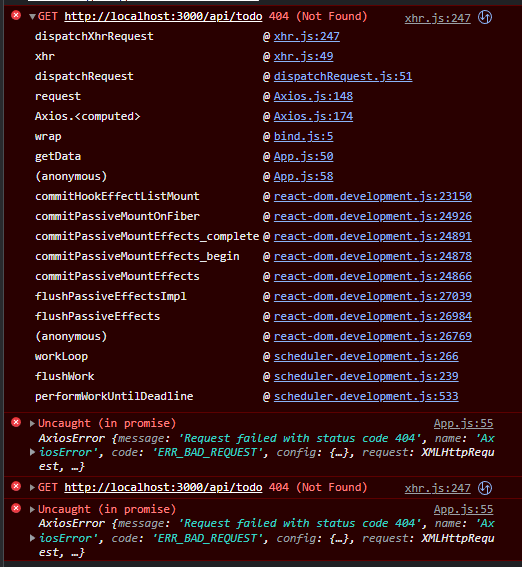Screen dimensions: 522x567
Task: Collapse the first GET 404 error stack trace
Action: pyautogui.click(x=32, y=16)
